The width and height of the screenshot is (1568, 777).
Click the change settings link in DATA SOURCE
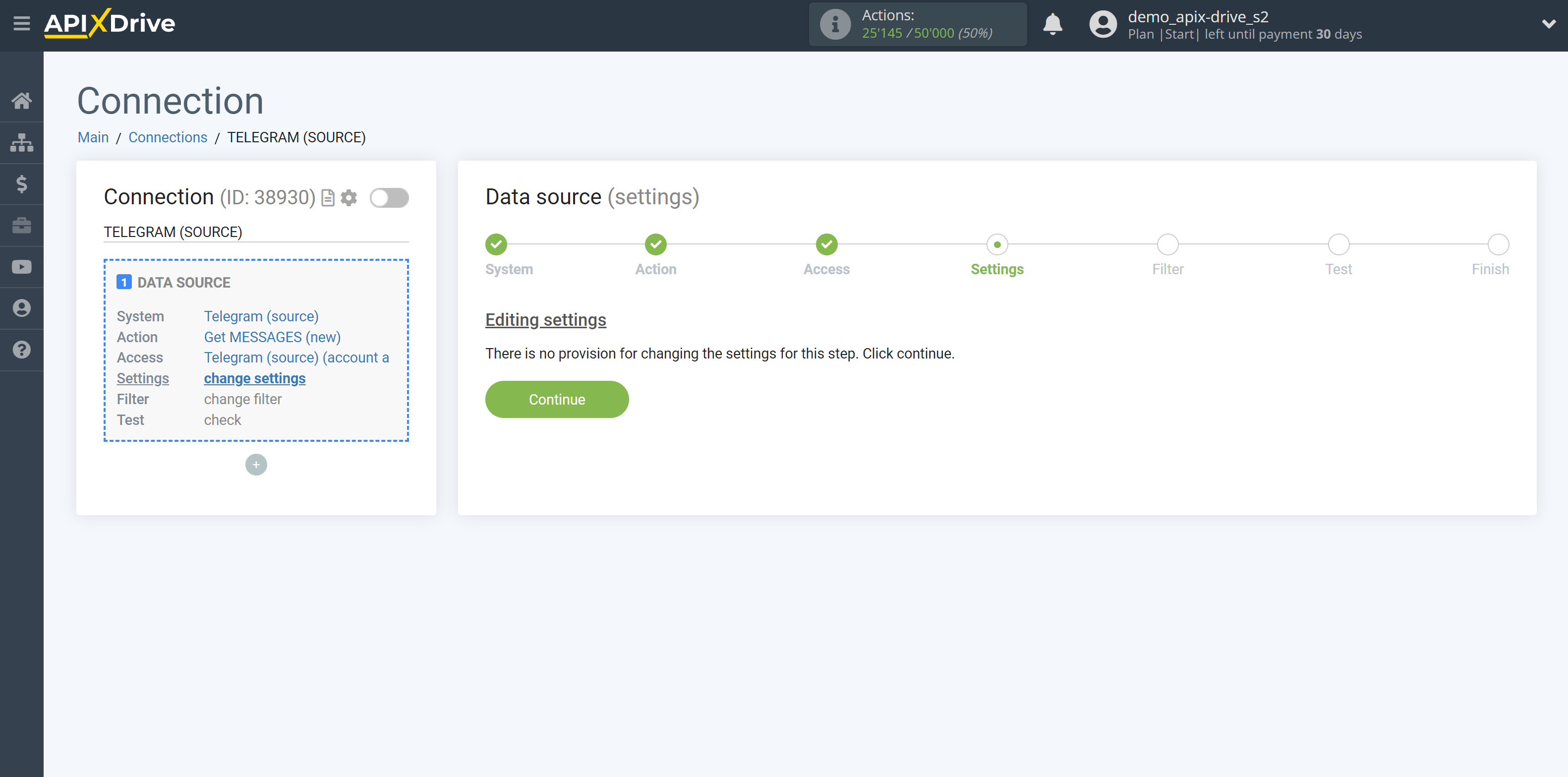tap(254, 378)
